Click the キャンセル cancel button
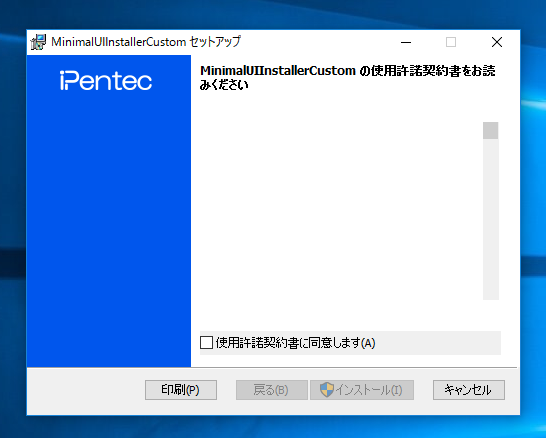 pyautogui.click(x=469, y=390)
